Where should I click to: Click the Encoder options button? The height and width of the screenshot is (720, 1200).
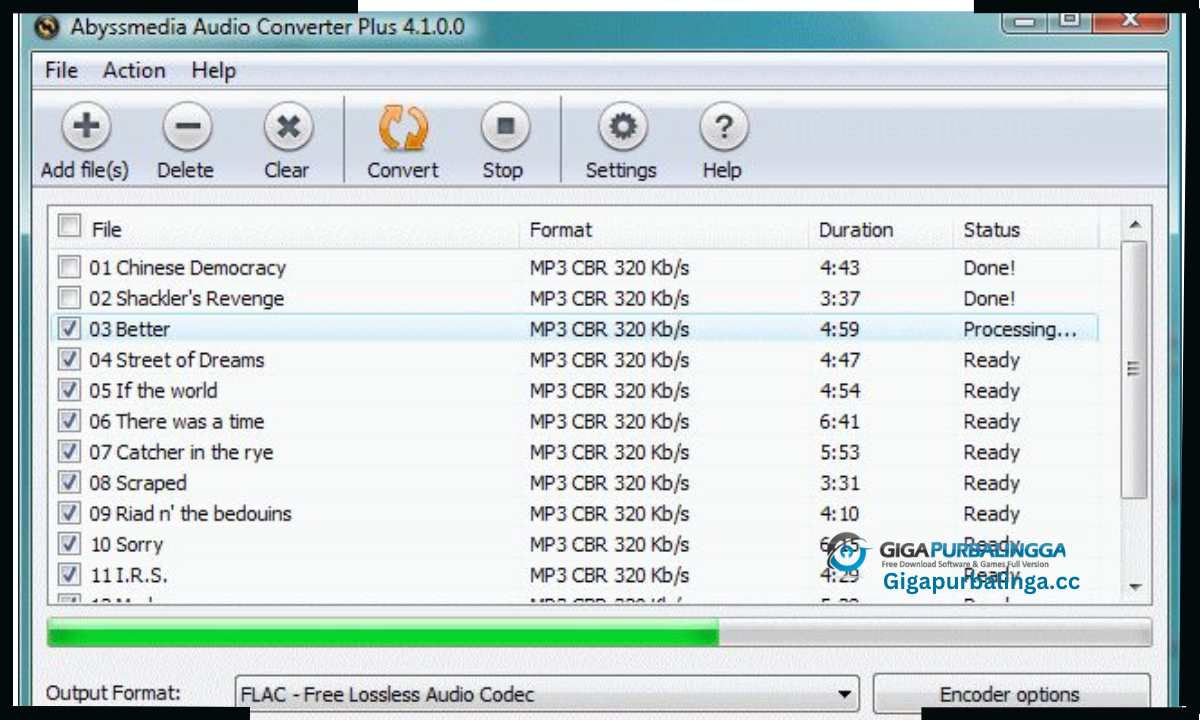(x=1010, y=694)
